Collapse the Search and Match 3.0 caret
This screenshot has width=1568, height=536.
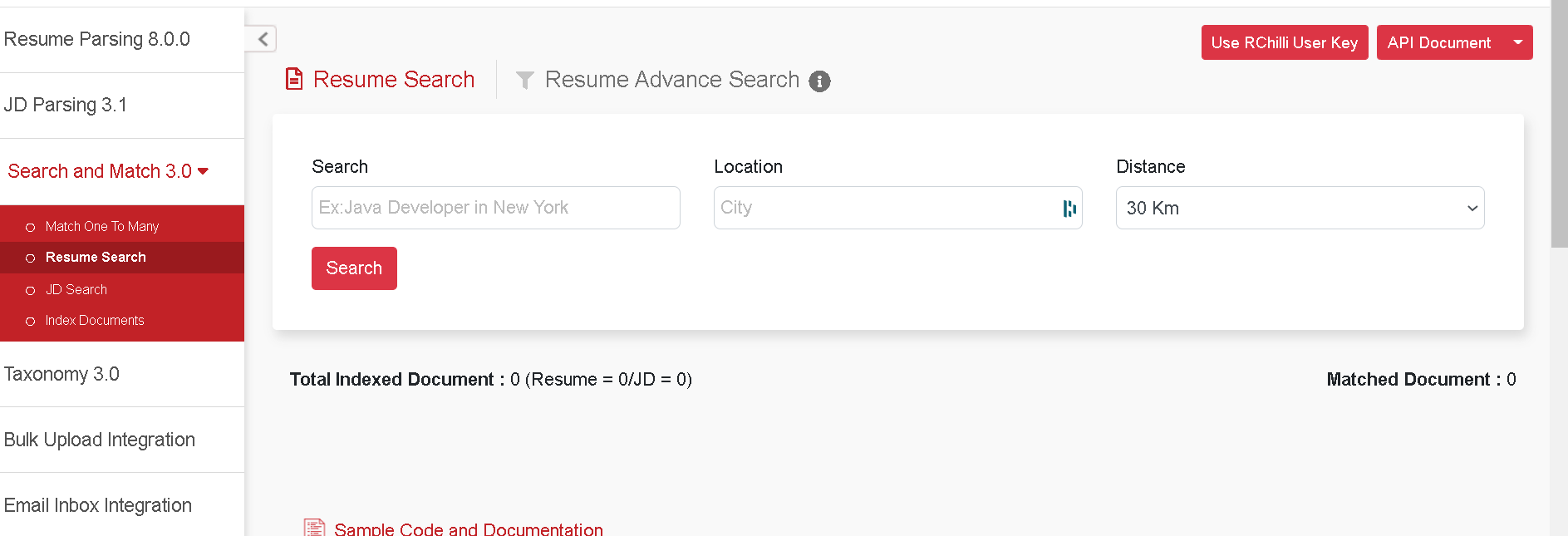click(x=203, y=171)
